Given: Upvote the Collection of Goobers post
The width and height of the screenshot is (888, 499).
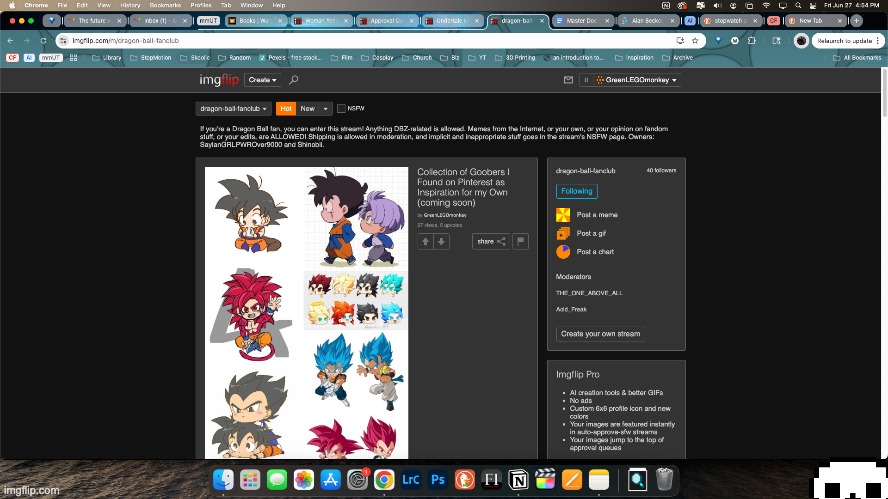Looking at the screenshot, I should pyautogui.click(x=425, y=241).
